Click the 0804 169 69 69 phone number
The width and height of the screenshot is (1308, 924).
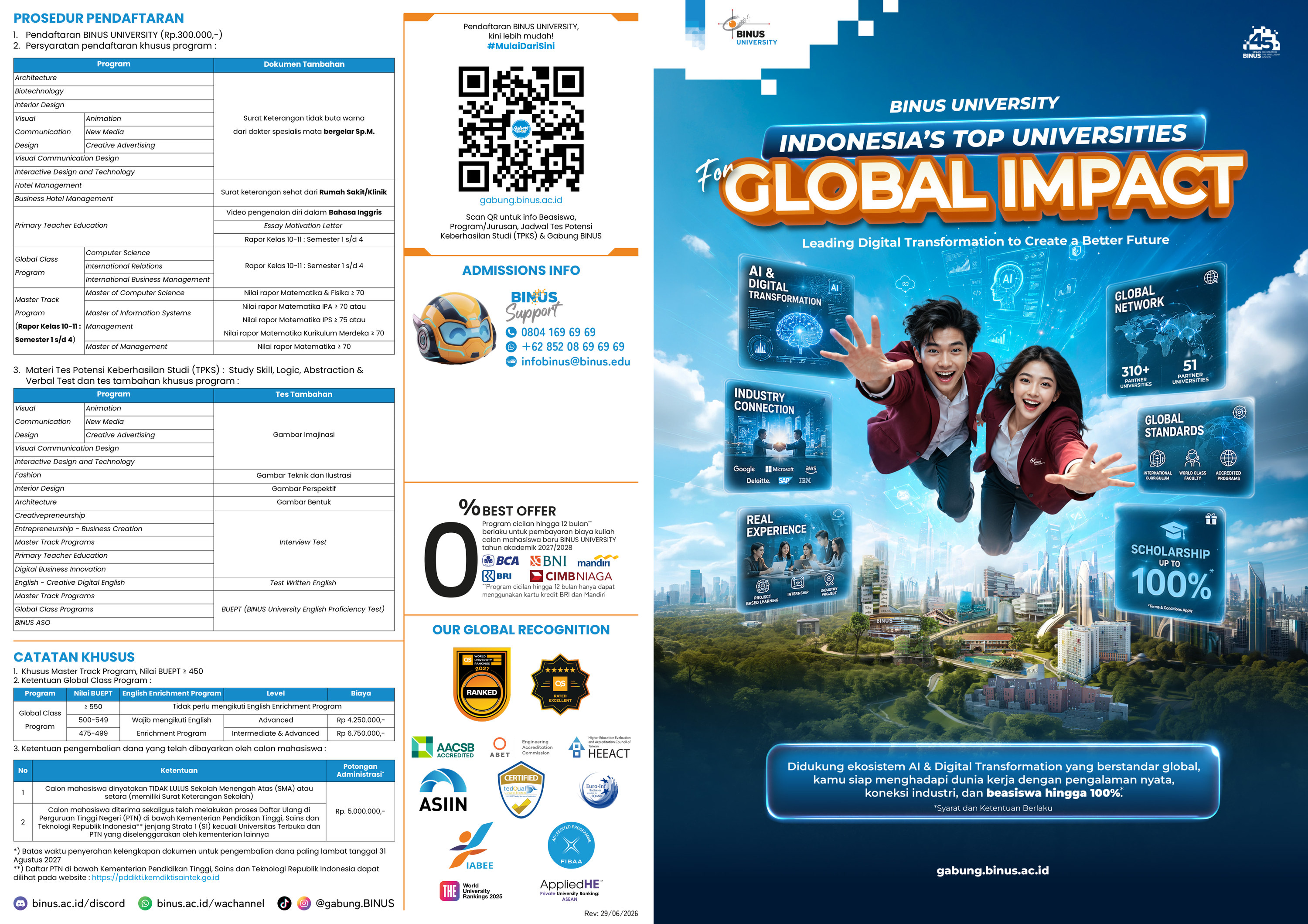pyautogui.click(x=558, y=332)
